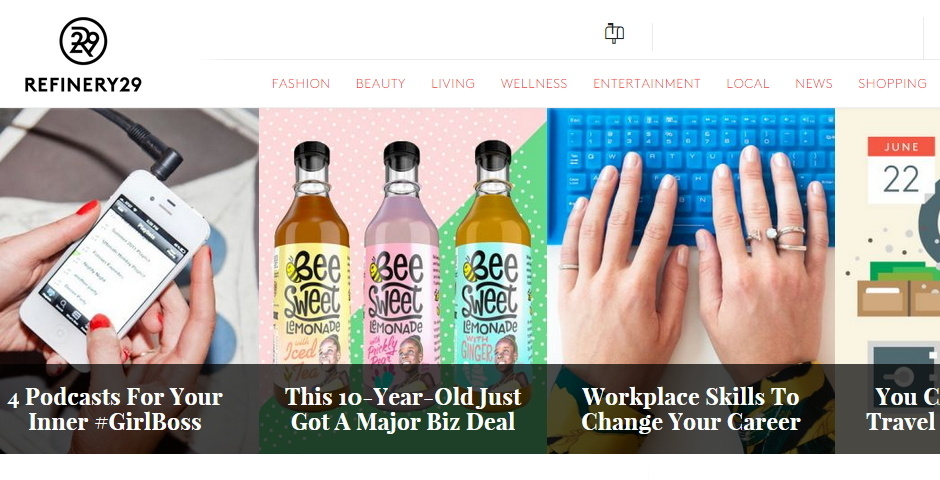940x480 pixels.
Task: Click the partially visible 'You C... Travel' headline
Action: [903, 409]
